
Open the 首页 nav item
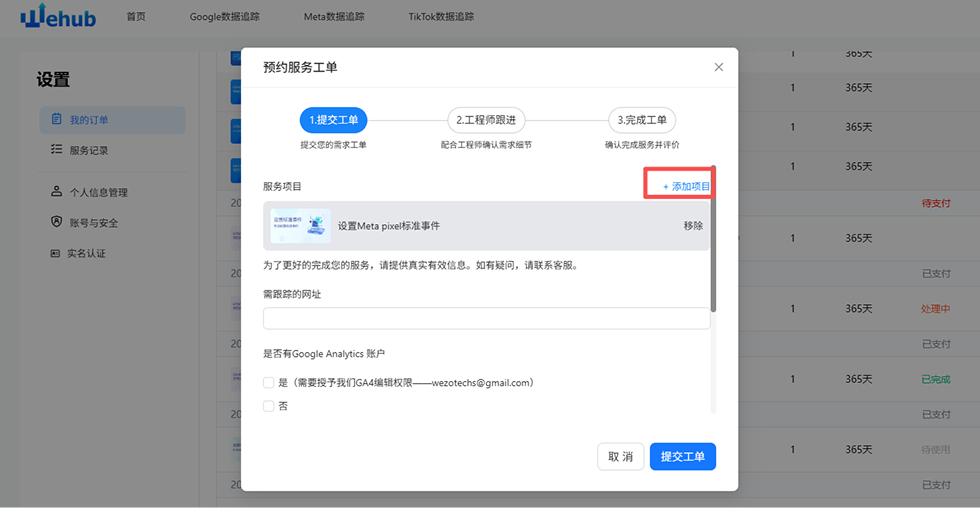pos(136,17)
